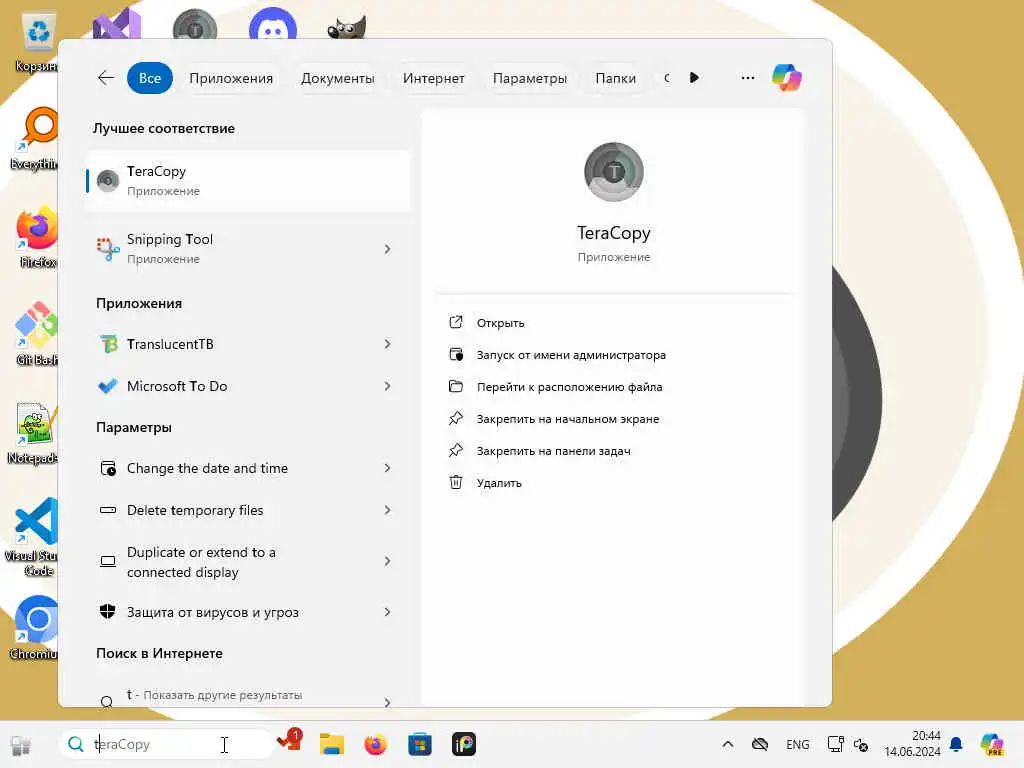Open Duplicate or extend to a connected display
Screen dimensions: 1024x768
(x=248, y=562)
